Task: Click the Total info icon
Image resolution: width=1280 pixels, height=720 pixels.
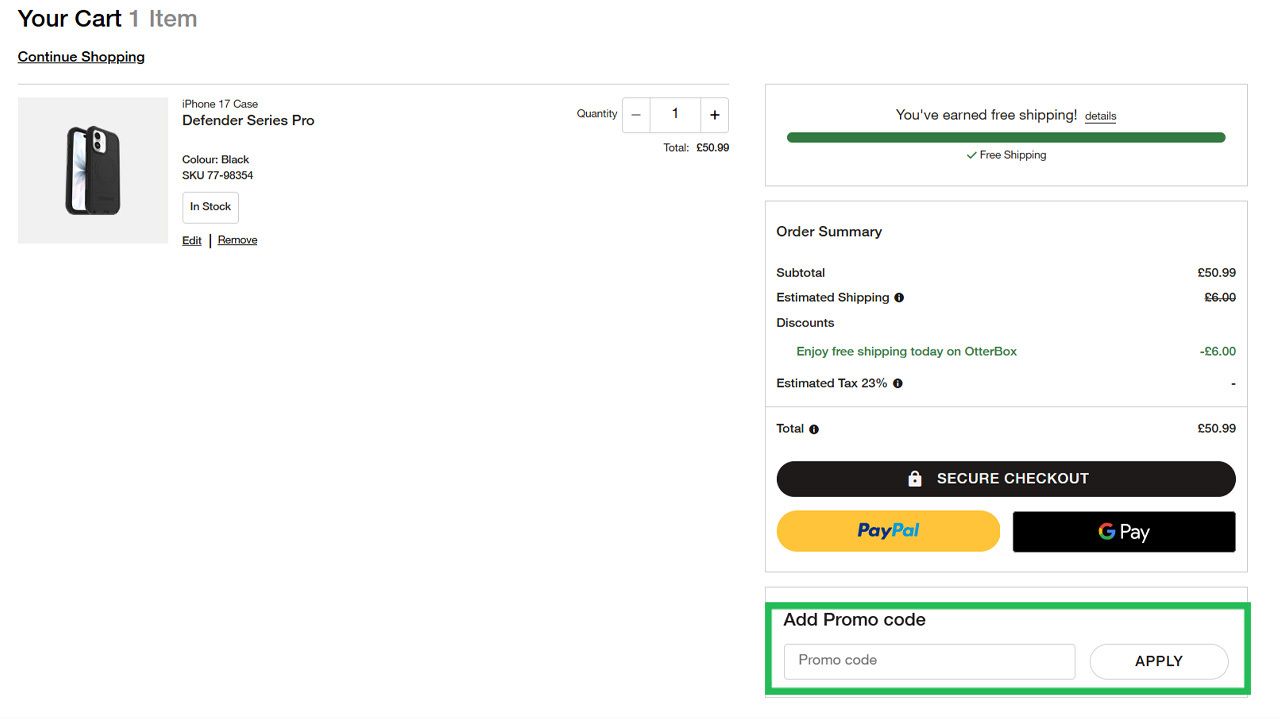Action: click(814, 429)
